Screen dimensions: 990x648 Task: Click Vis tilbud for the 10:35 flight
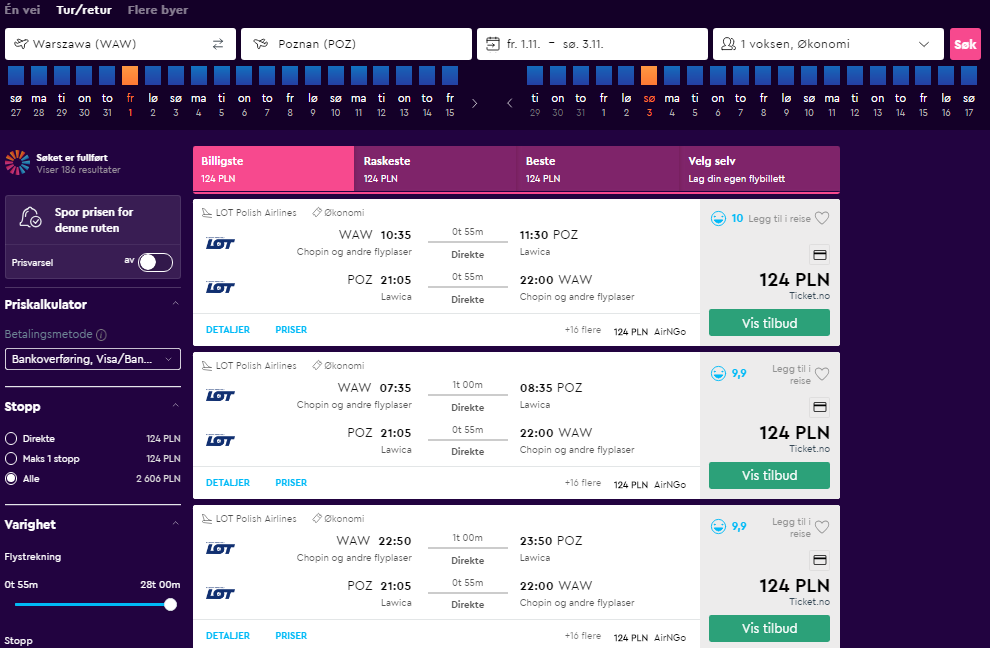[769, 323]
